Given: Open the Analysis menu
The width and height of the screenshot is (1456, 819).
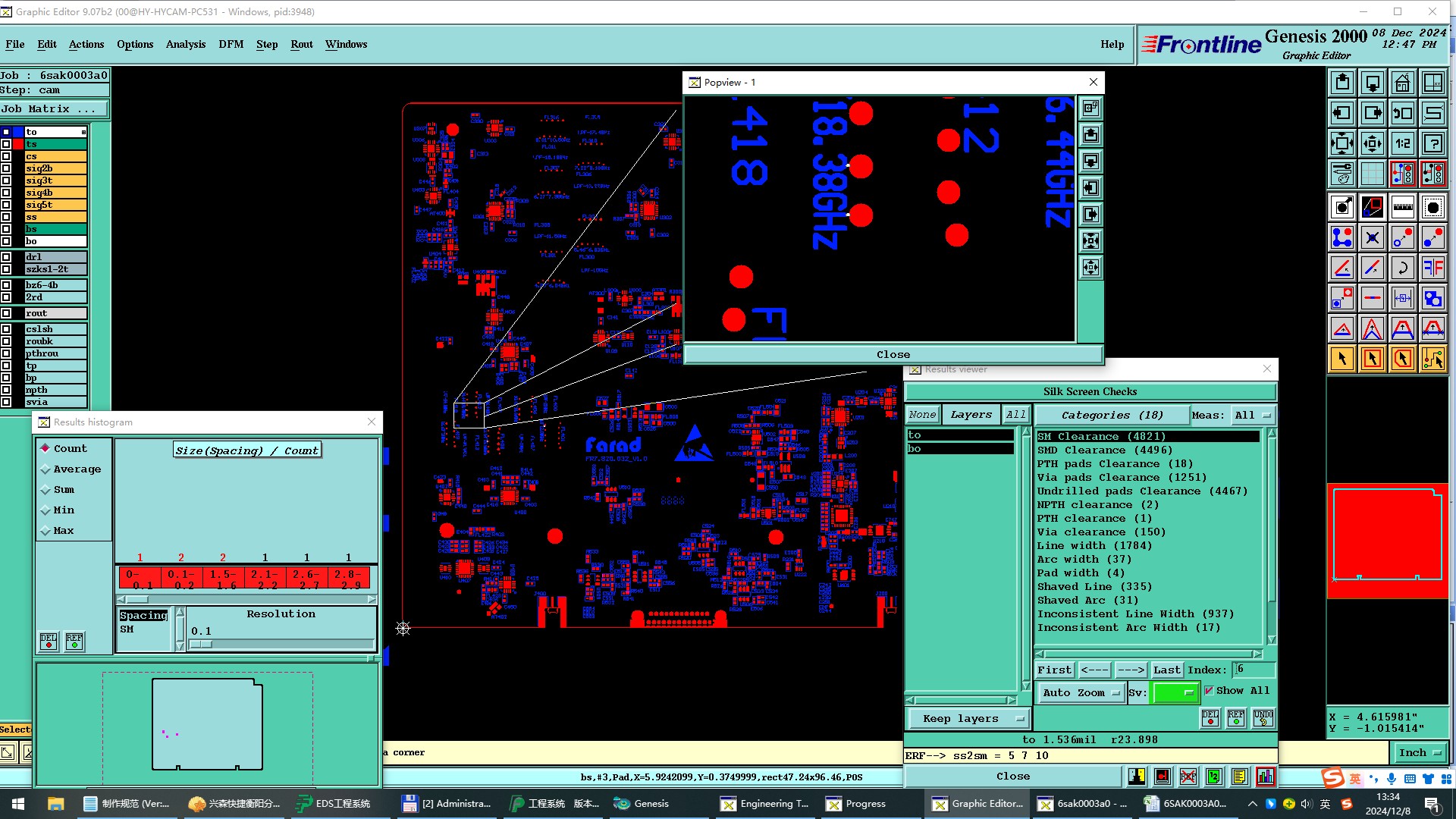Looking at the screenshot, I should [x=185, y=44].
